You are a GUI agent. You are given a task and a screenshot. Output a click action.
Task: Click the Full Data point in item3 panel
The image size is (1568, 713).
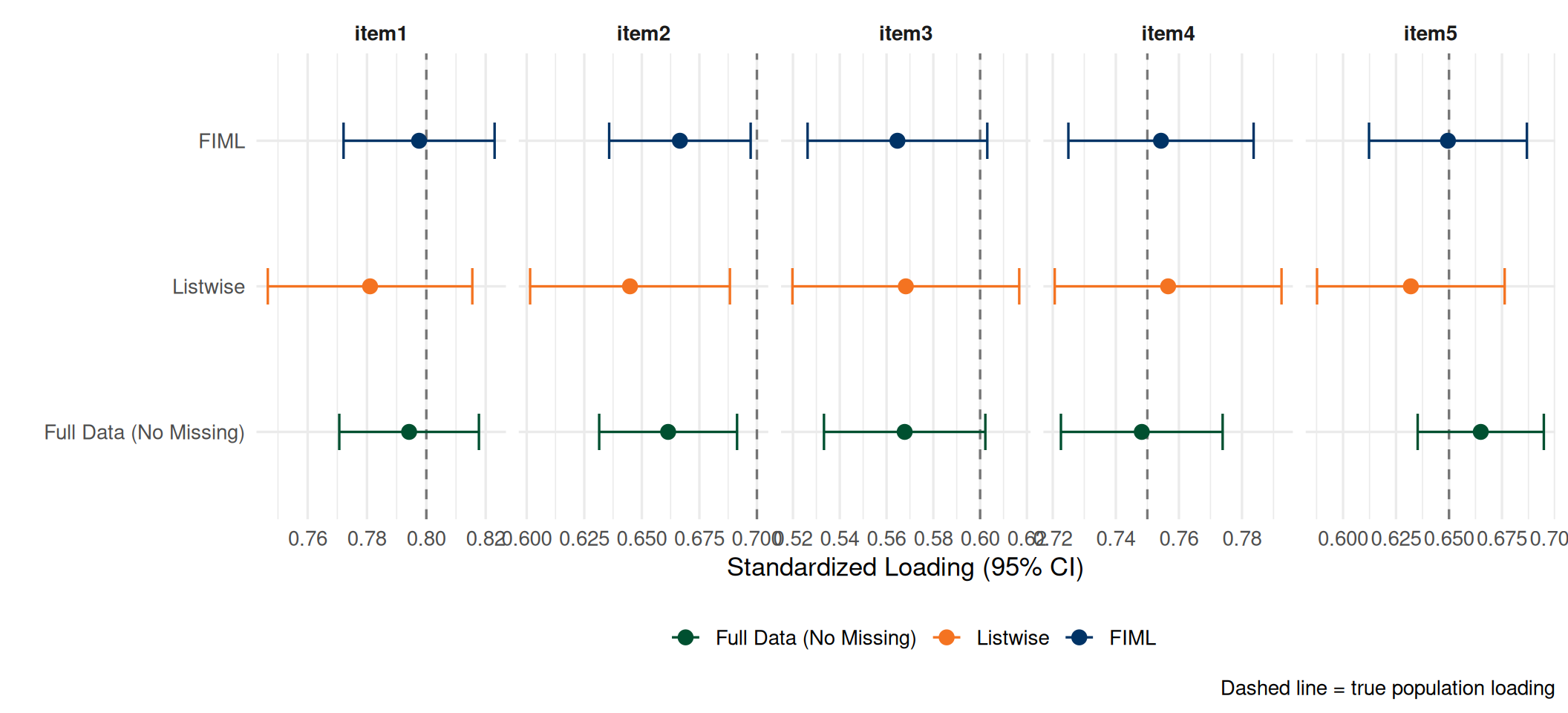pyautogui.click(x=904, y=432)
